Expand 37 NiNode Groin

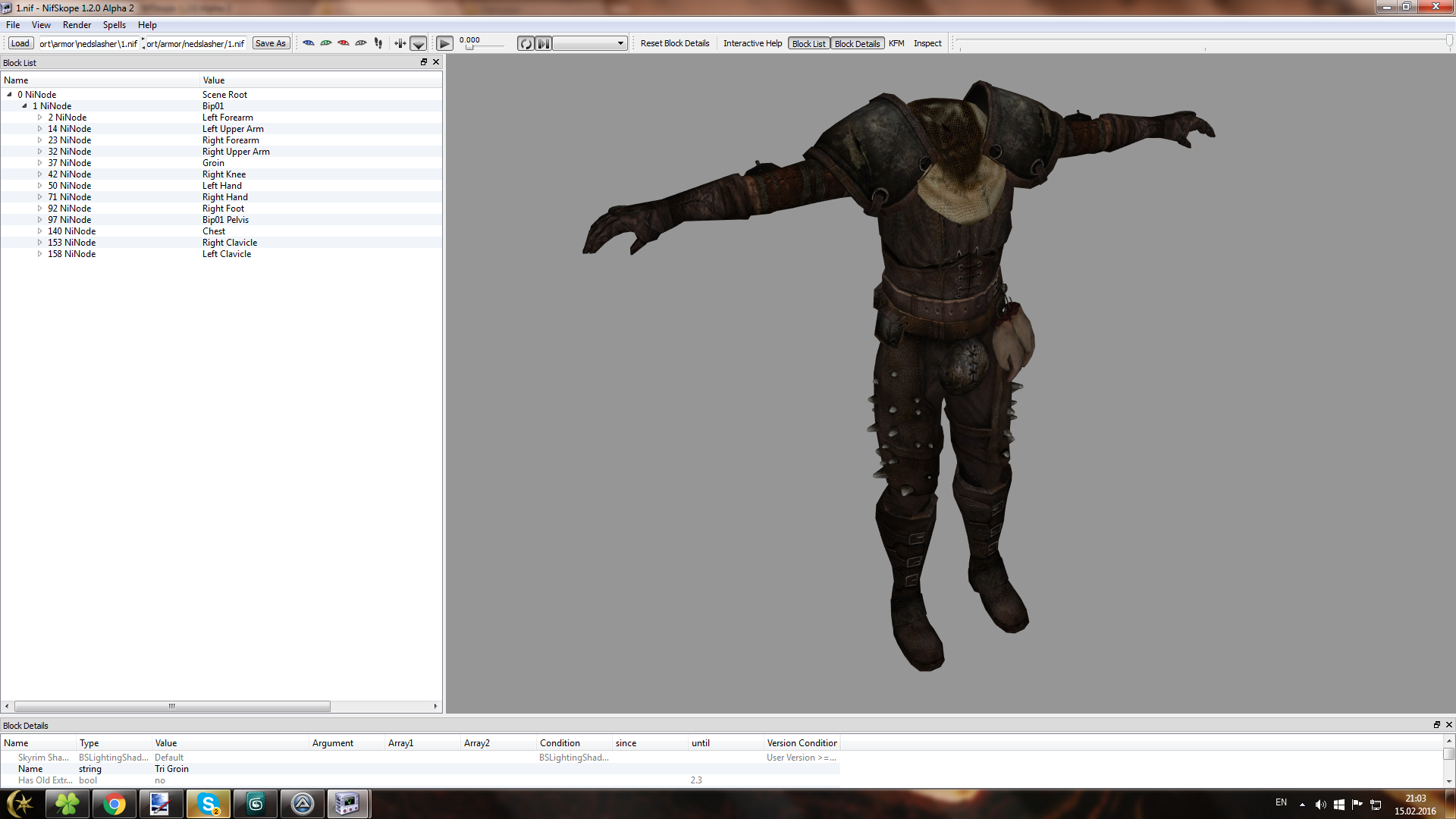(39, 163)
